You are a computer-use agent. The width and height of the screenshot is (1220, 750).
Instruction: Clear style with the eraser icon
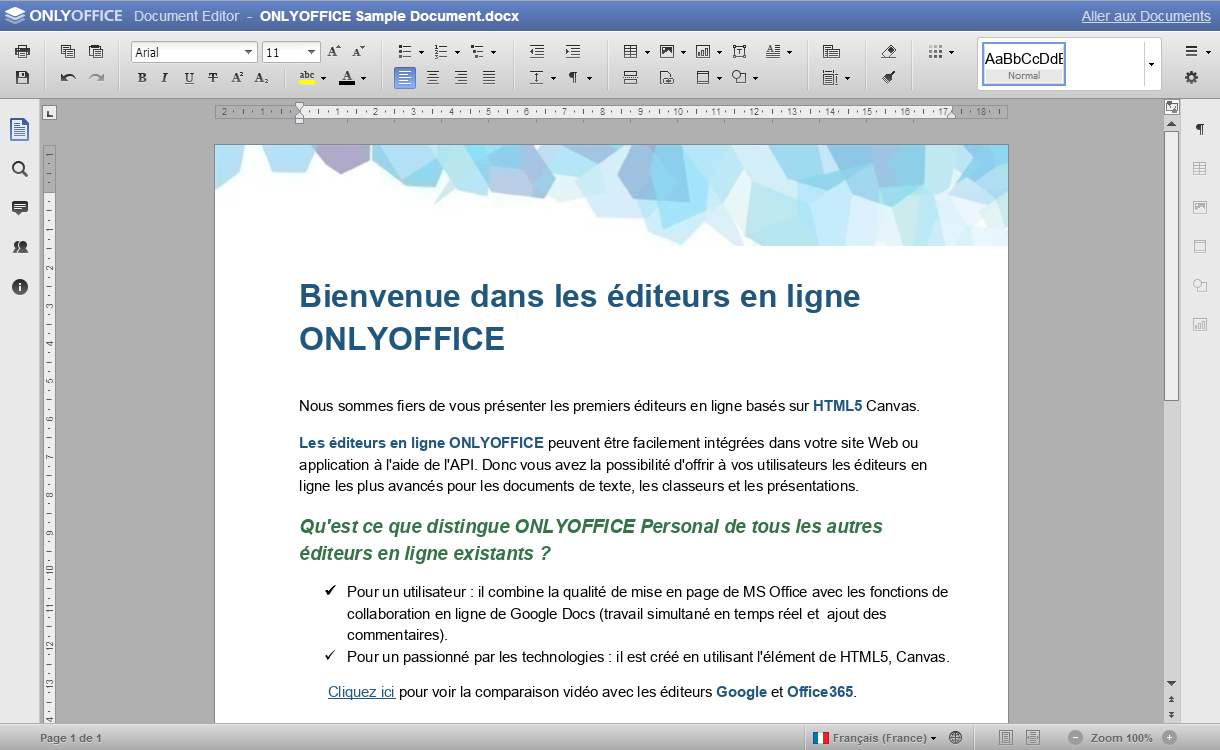889,52
